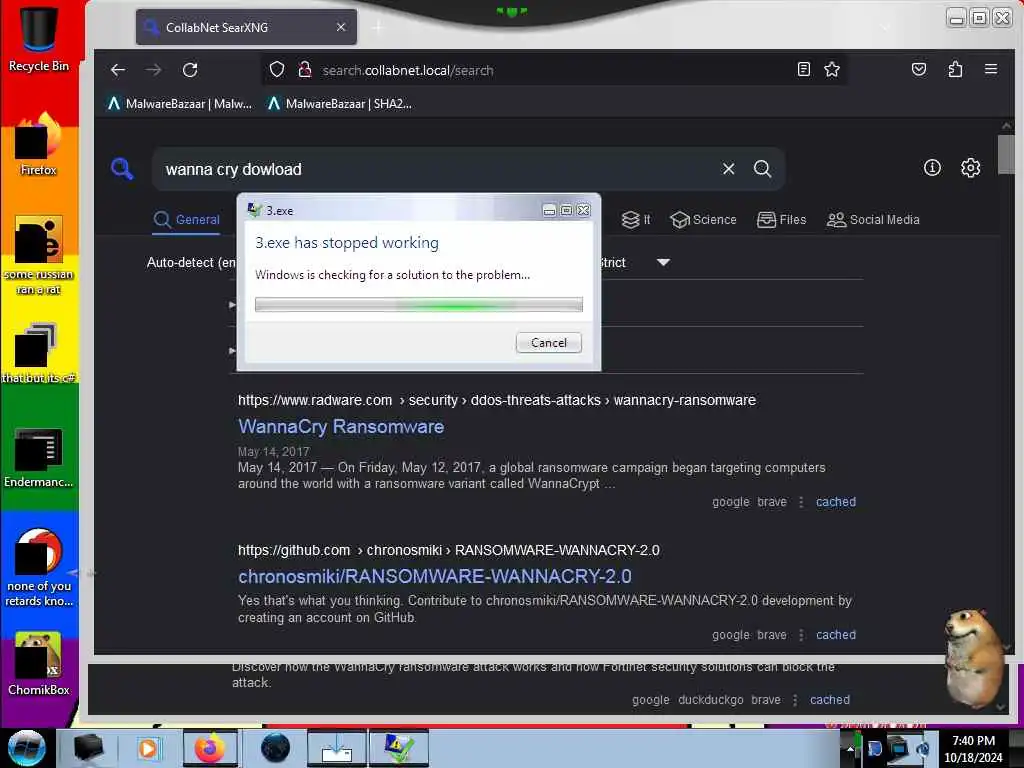Open first MalwareBazaar | Malw... bookmark

point(180,104)
